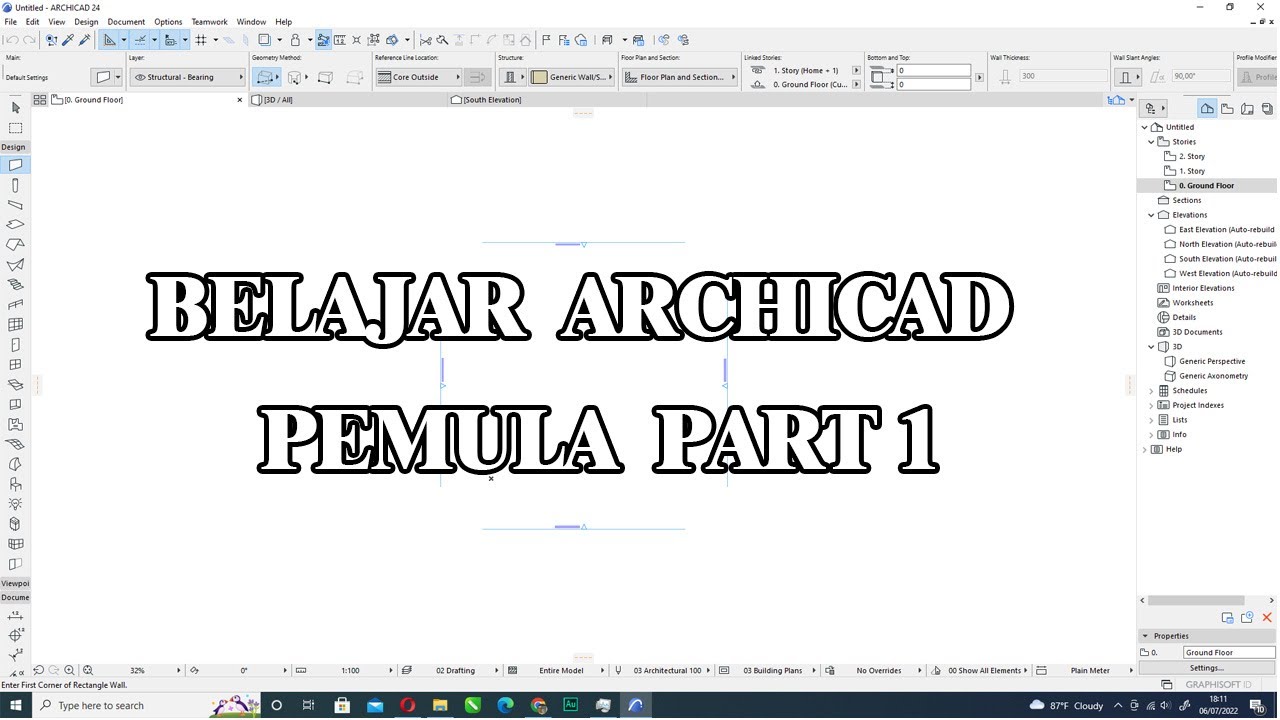Click the Undo arrow in the toolbar

pos(11,40)
